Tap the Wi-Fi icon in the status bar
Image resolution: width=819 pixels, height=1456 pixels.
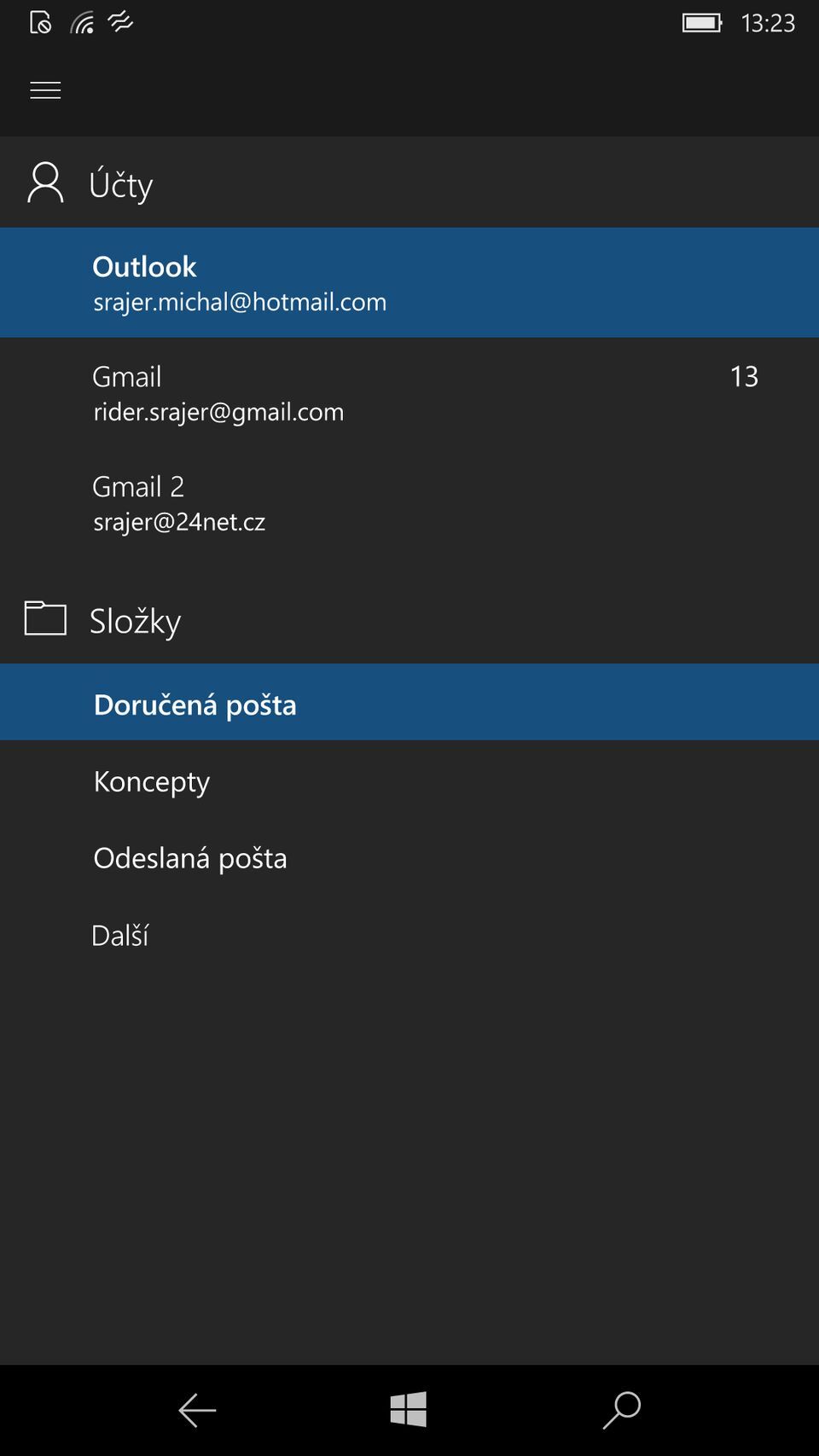[x=83, y=23]
